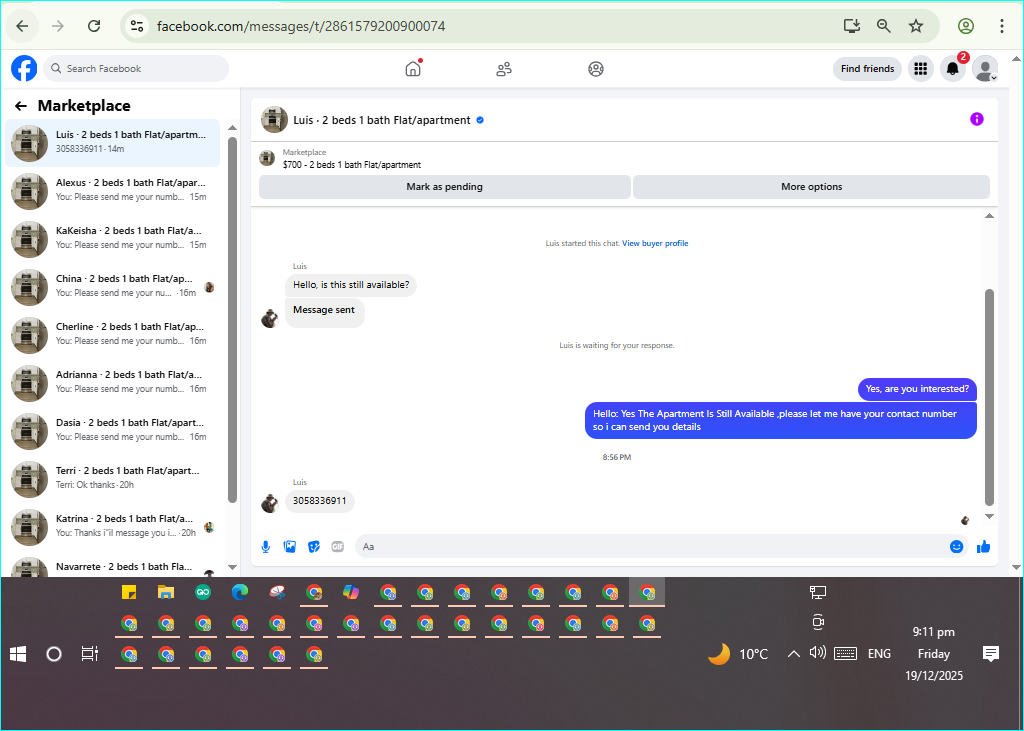Bookmark this page with the star icon
1024x731 pixels.
tap(916, 26)
